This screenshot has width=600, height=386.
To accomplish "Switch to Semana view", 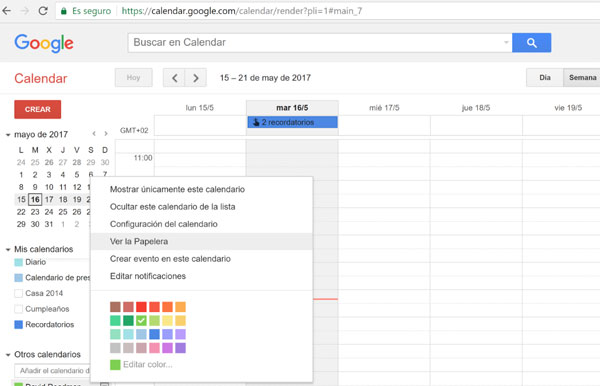I will [x=582, y=78].
